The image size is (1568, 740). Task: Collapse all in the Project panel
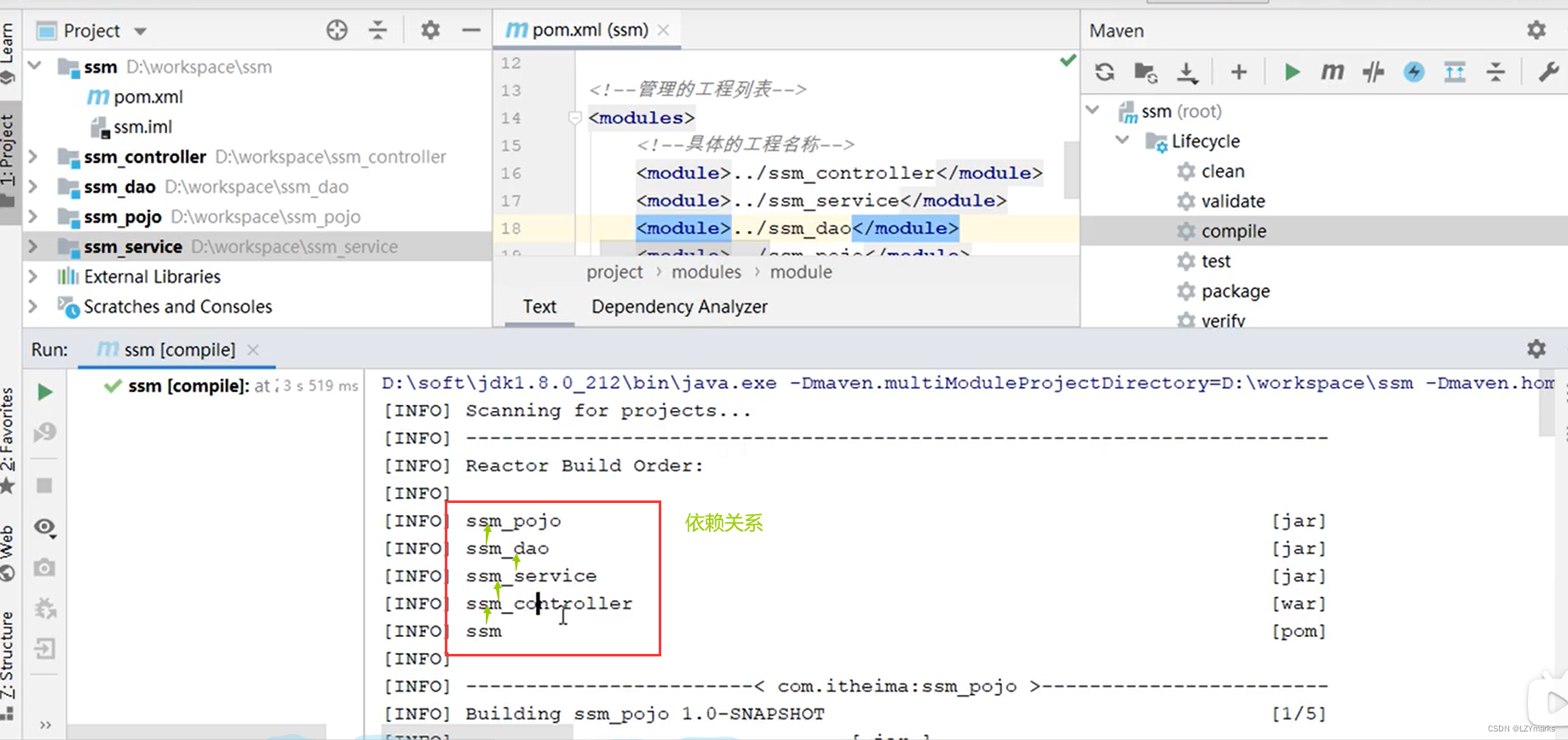378,31
